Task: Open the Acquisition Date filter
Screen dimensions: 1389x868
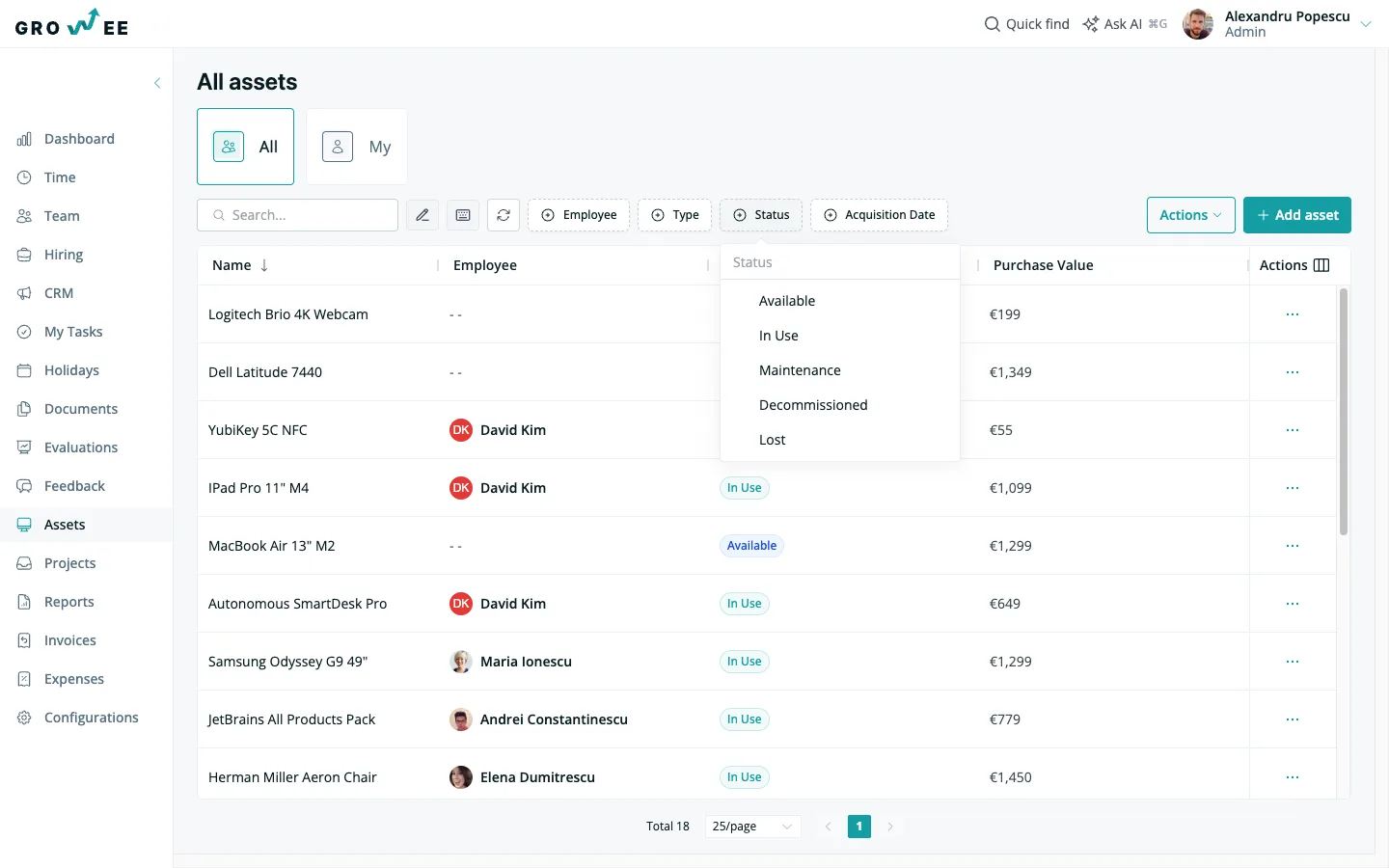Action: click(879, 215)
